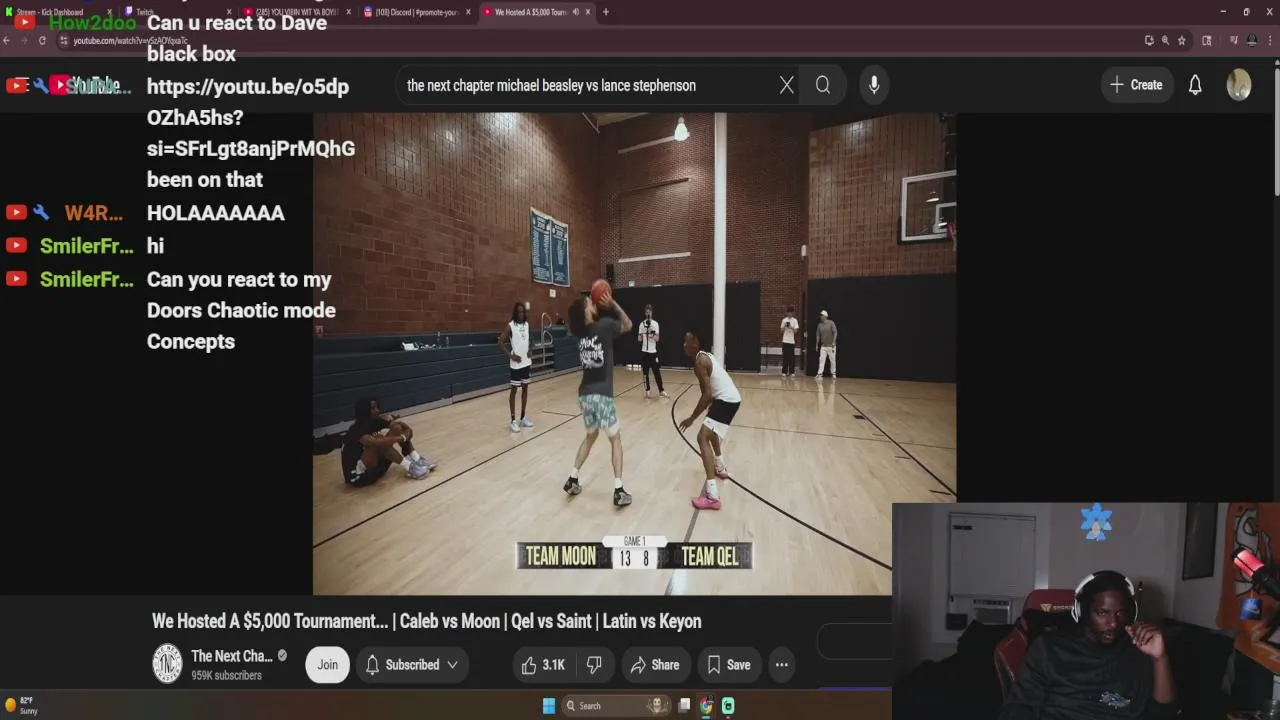Open the Task View icon in the taskbar
Viewport: 1280px width, 720px height.
[x=684, y=706]
